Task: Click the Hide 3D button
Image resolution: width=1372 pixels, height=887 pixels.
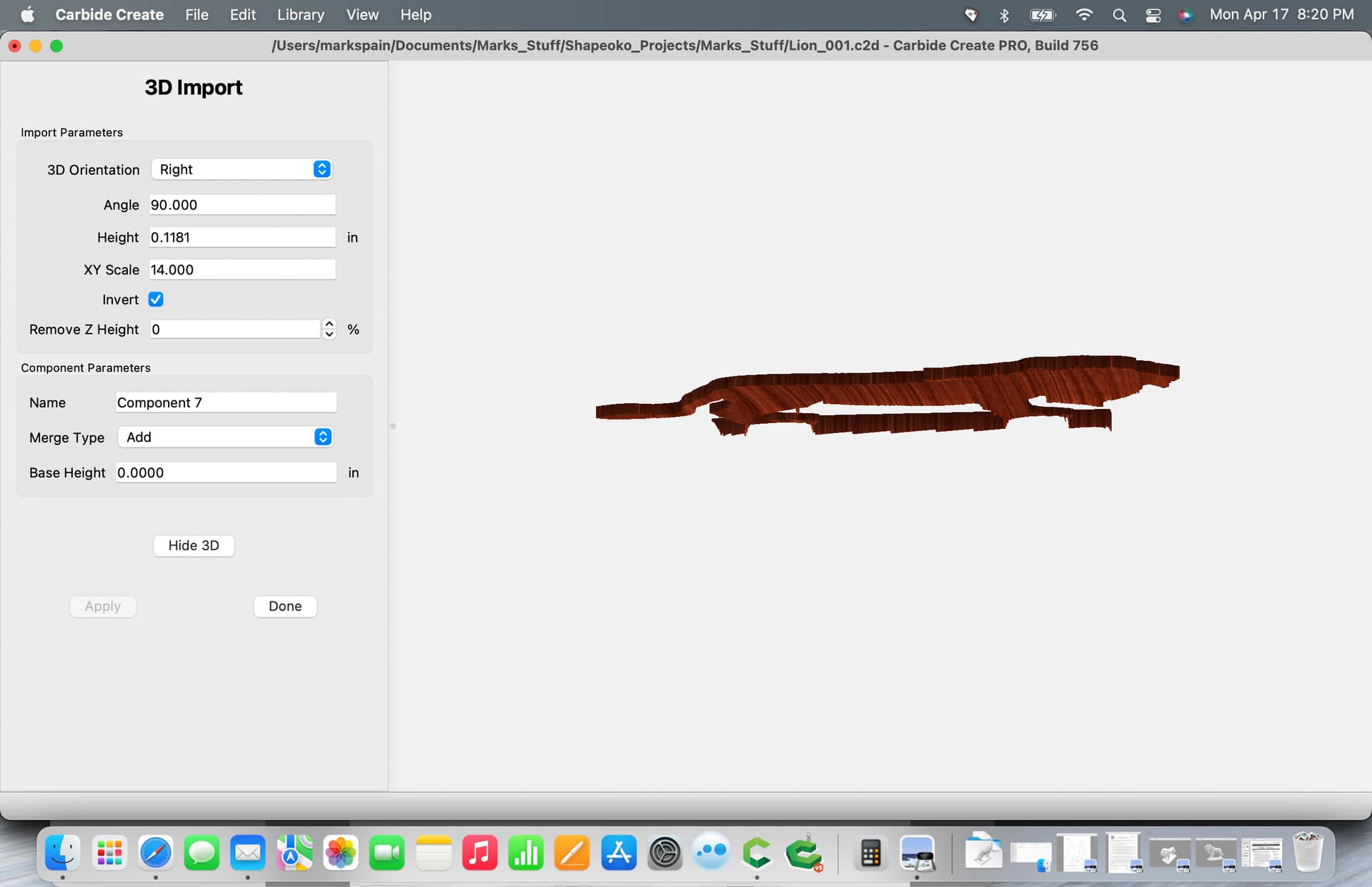Action: 194,545
